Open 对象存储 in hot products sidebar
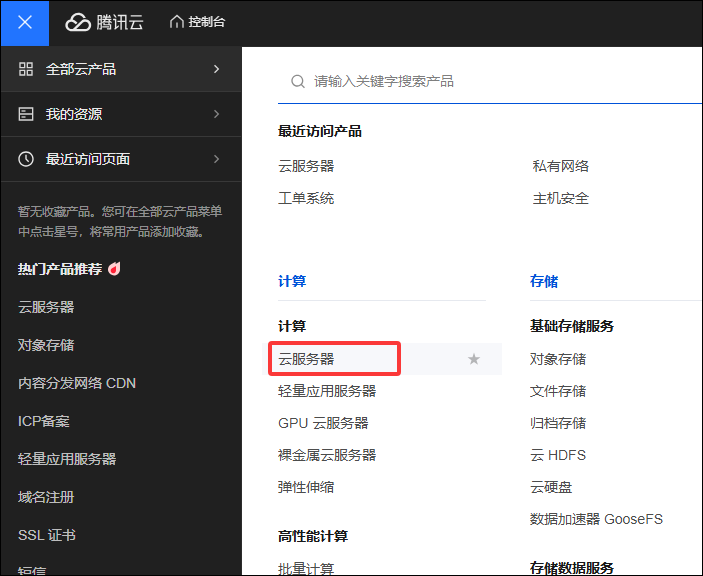The width and height of the screenshot is (703, 576). [46, 345]
